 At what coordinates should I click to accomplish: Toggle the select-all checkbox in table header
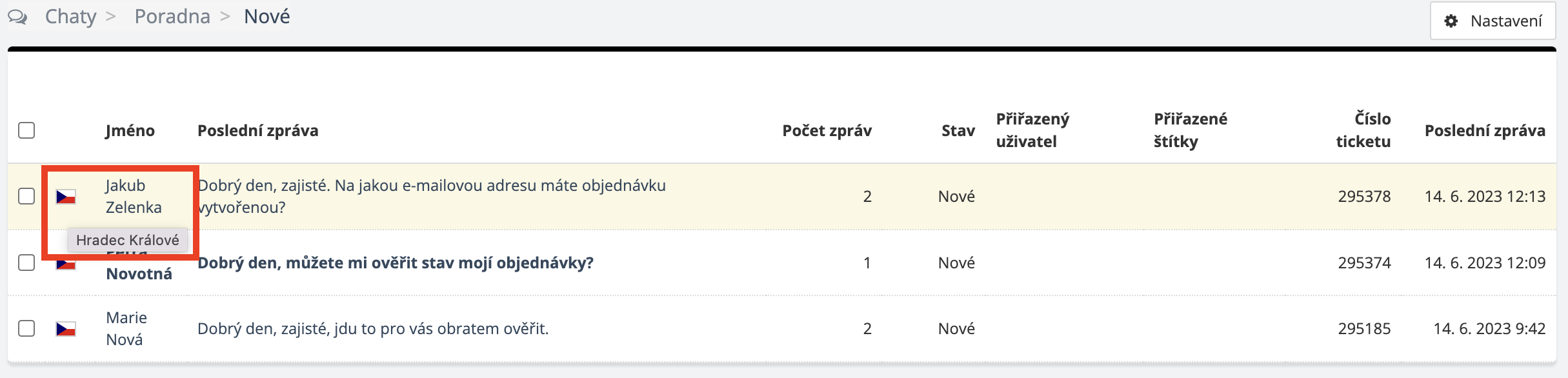click(x=26, y=130)
